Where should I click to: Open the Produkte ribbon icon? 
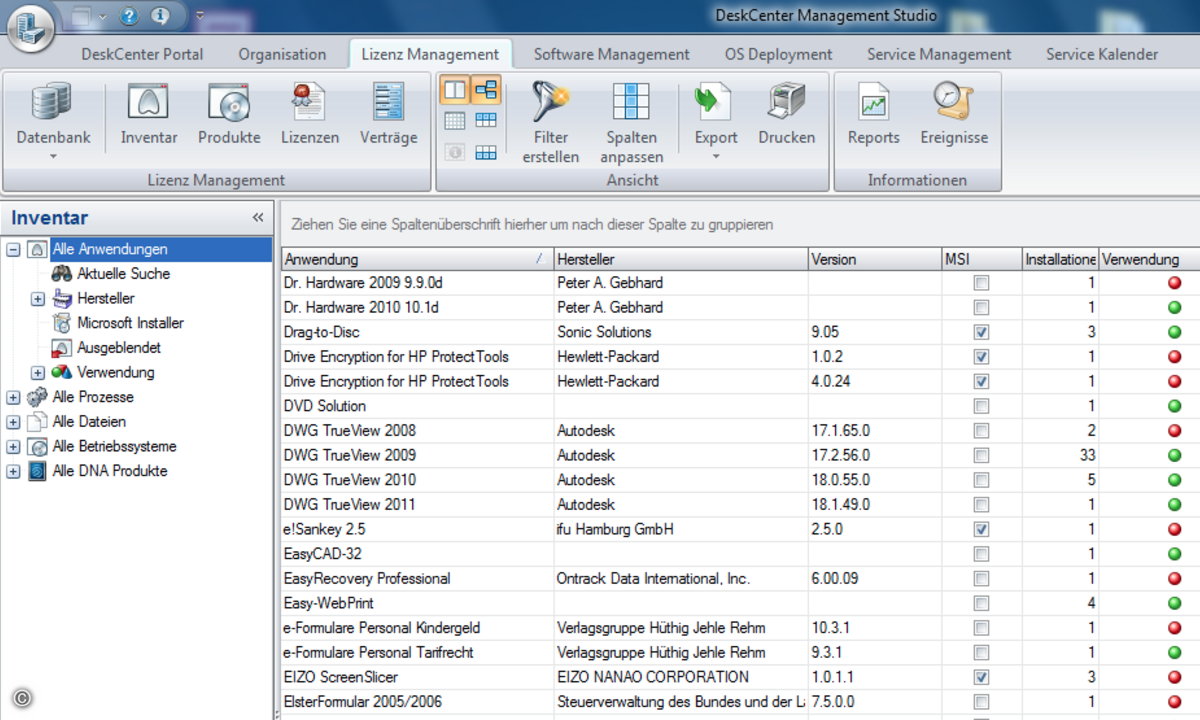[x=229, y=103]
